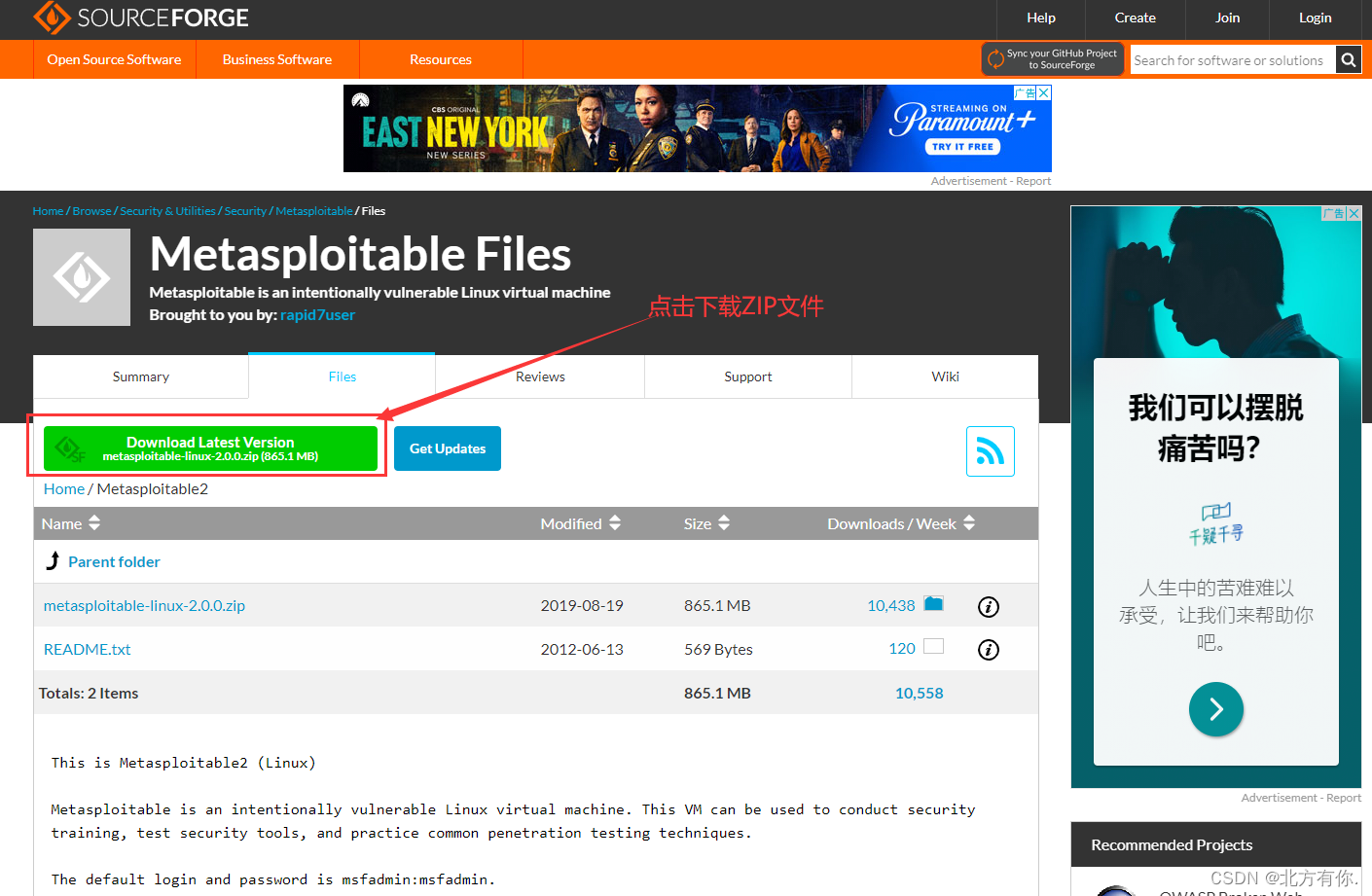This screenshot has height=896, width=1372.
Task: Sort by Downloads / Week
Action: [901, 523]
